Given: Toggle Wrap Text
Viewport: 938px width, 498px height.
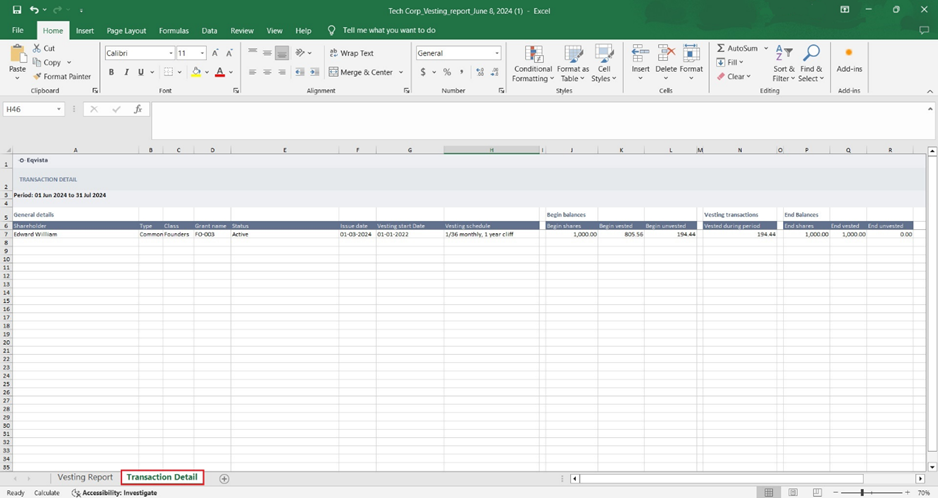Looking at the screenshot, I should click(x=351, y=53).
